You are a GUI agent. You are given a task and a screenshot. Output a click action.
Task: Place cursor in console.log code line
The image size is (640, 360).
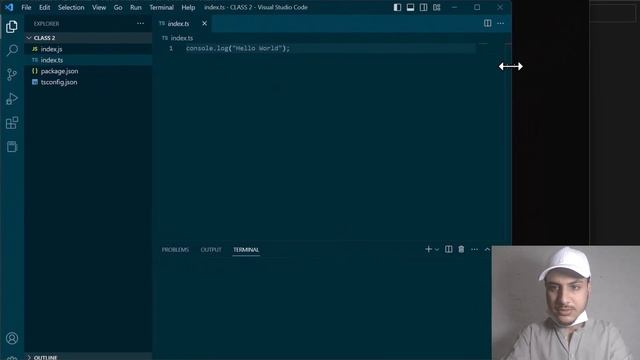(238, 48)
